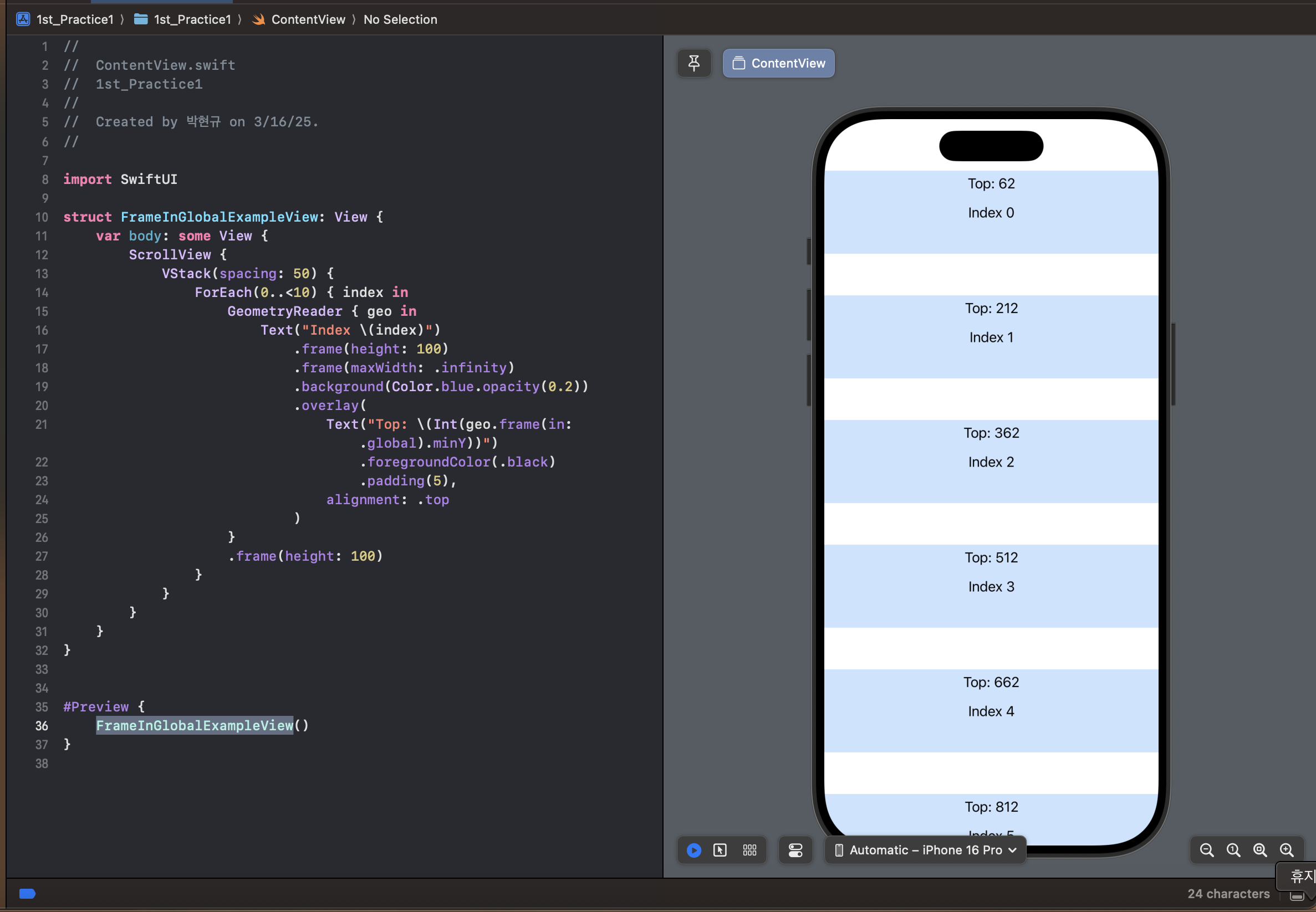The image size is (1316, 912).
Task: Select the inspect cursor mode in preview
Action: pos(721,850)
